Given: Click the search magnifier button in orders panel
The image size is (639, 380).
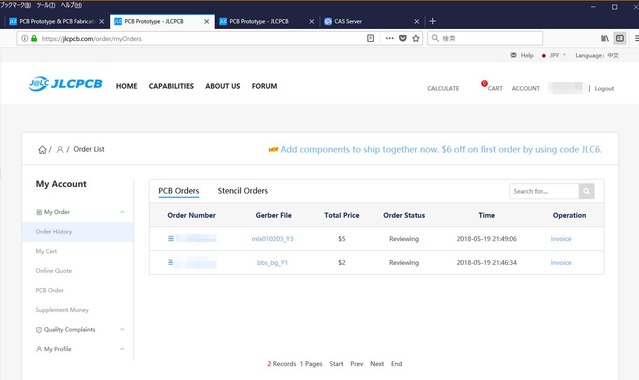Looking at the screenshot, I should [586, 191].
